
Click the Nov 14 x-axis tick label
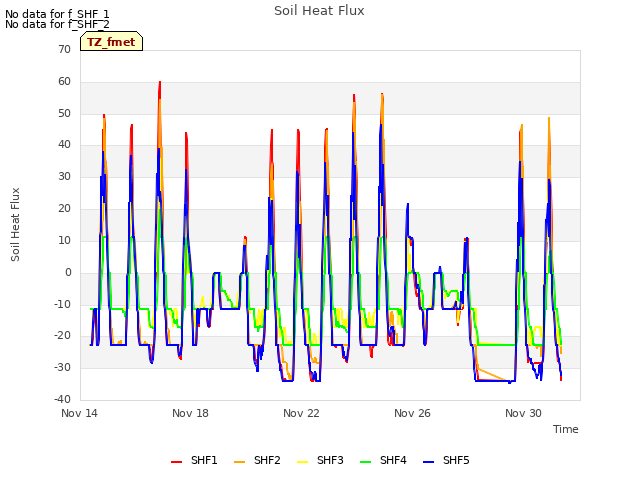click(x=79, y=413)
